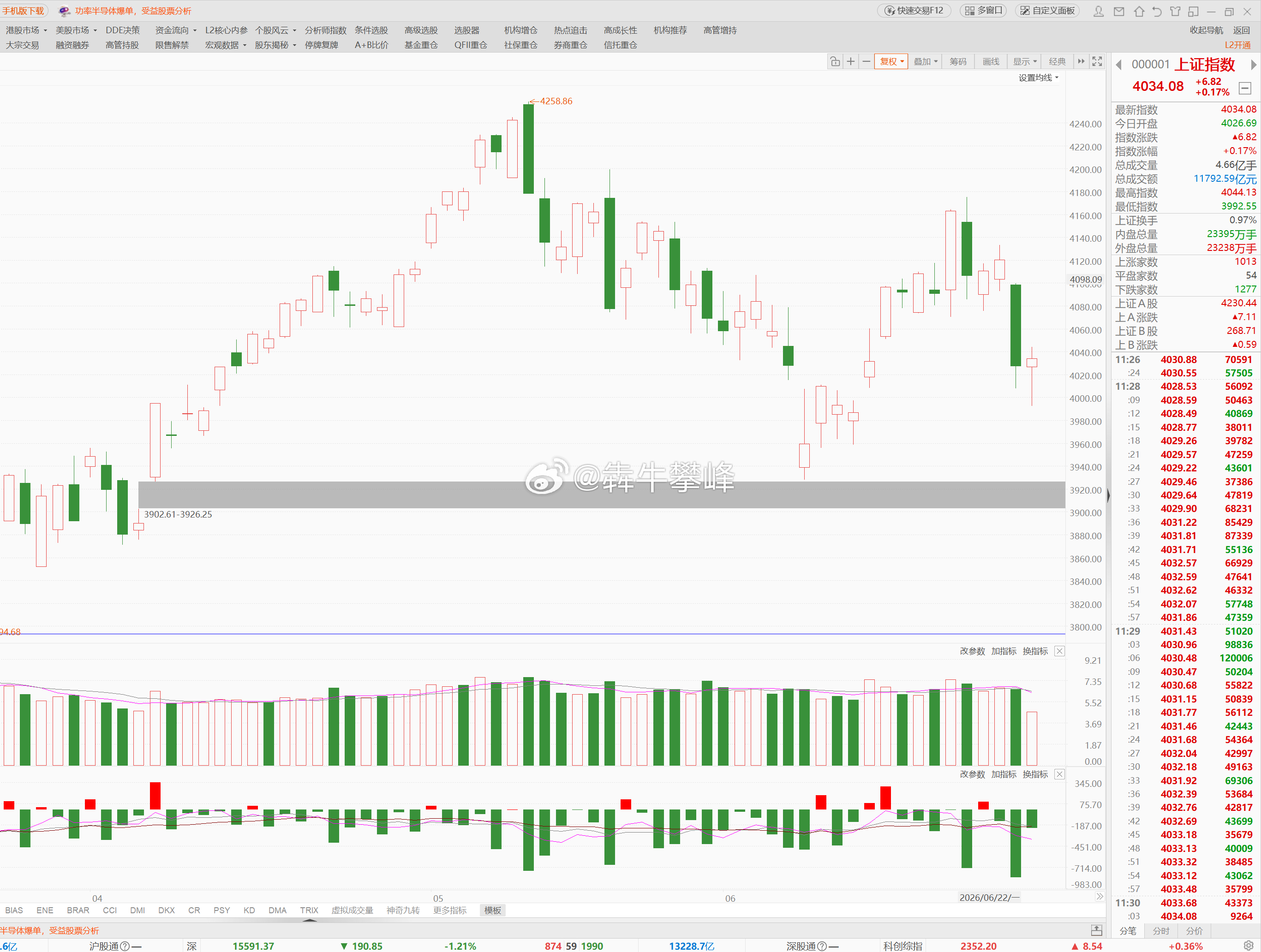Switch to 分笔 tick view
The height and width of the screenshot is (952, 1261).
tap(1128, 931)
